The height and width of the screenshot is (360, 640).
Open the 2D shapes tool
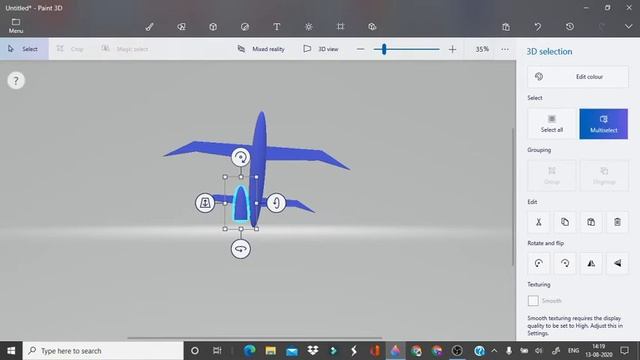click(x=181, y=27)
